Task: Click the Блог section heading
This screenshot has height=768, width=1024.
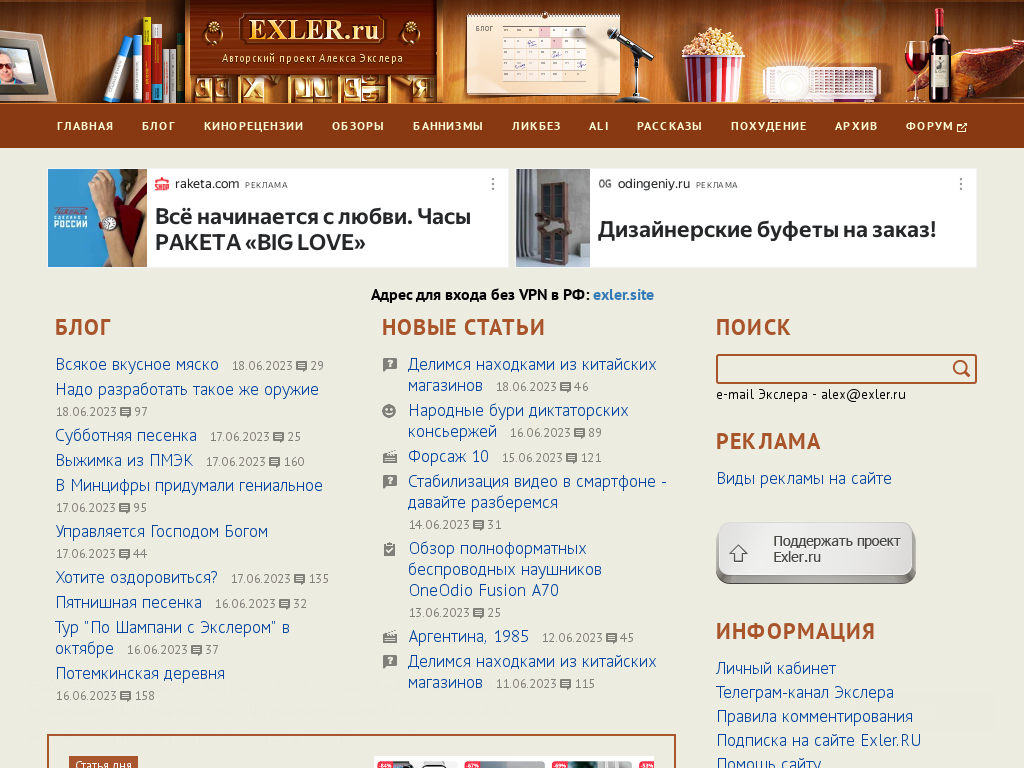Action: [83, 327]
